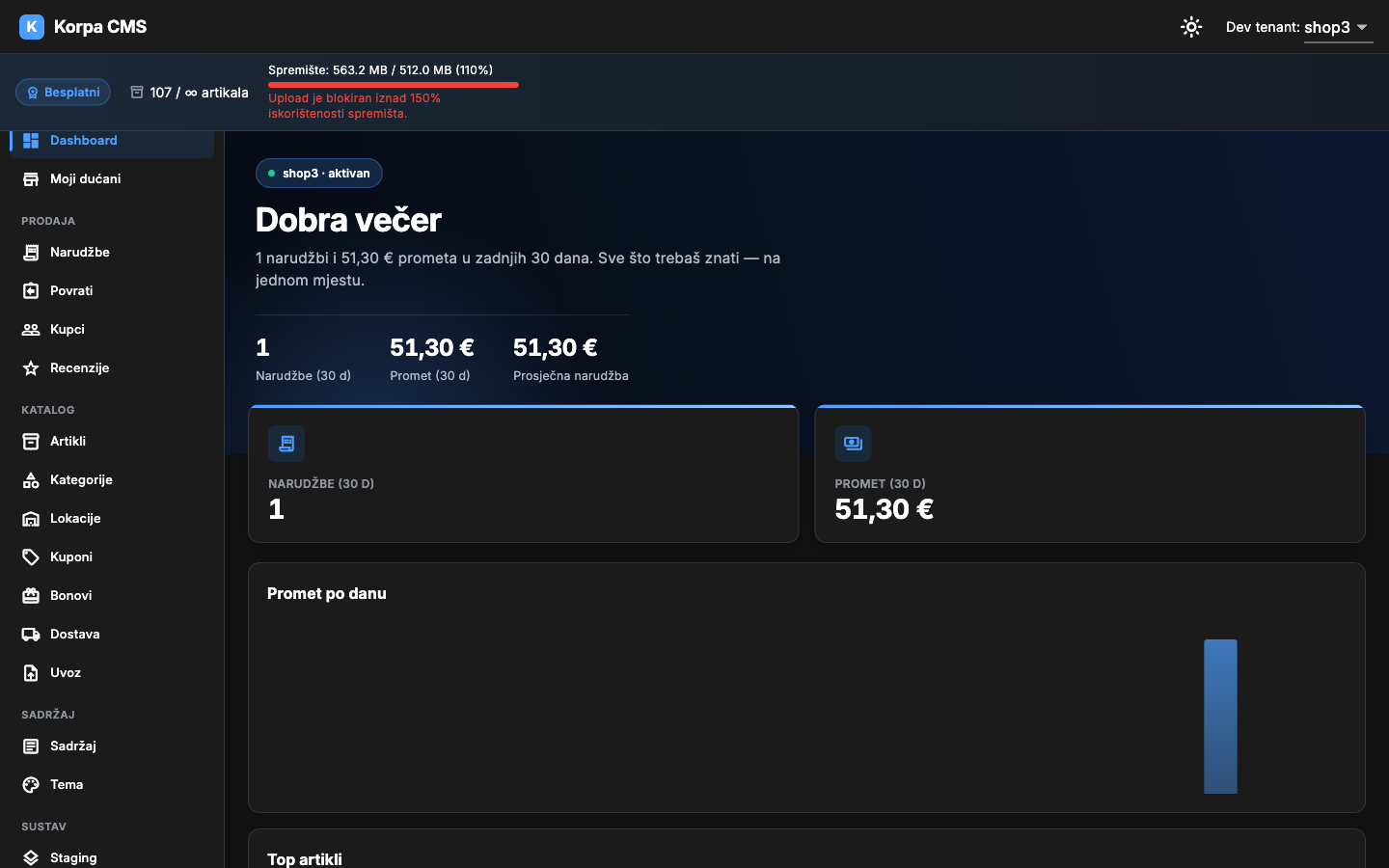This screenshot has width=1389, height=868.
Task: Click the Povrati return icon
Action: pyautogui.click(x=31, y=291)
